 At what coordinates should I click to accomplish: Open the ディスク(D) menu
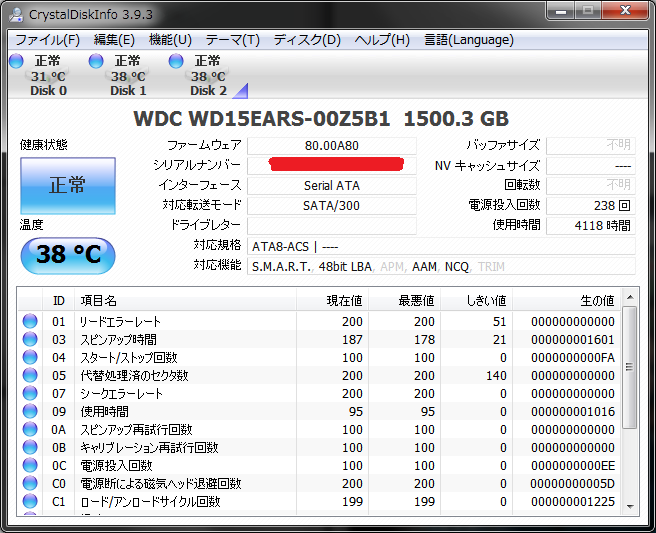[x=307, y=40]
